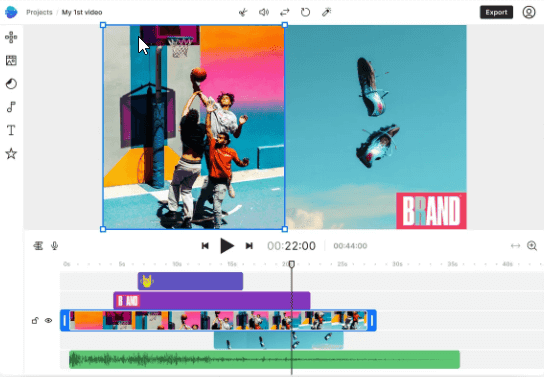Select the sticker clip on top track
Screen dimensions: 544x377
tap(190, 281)
